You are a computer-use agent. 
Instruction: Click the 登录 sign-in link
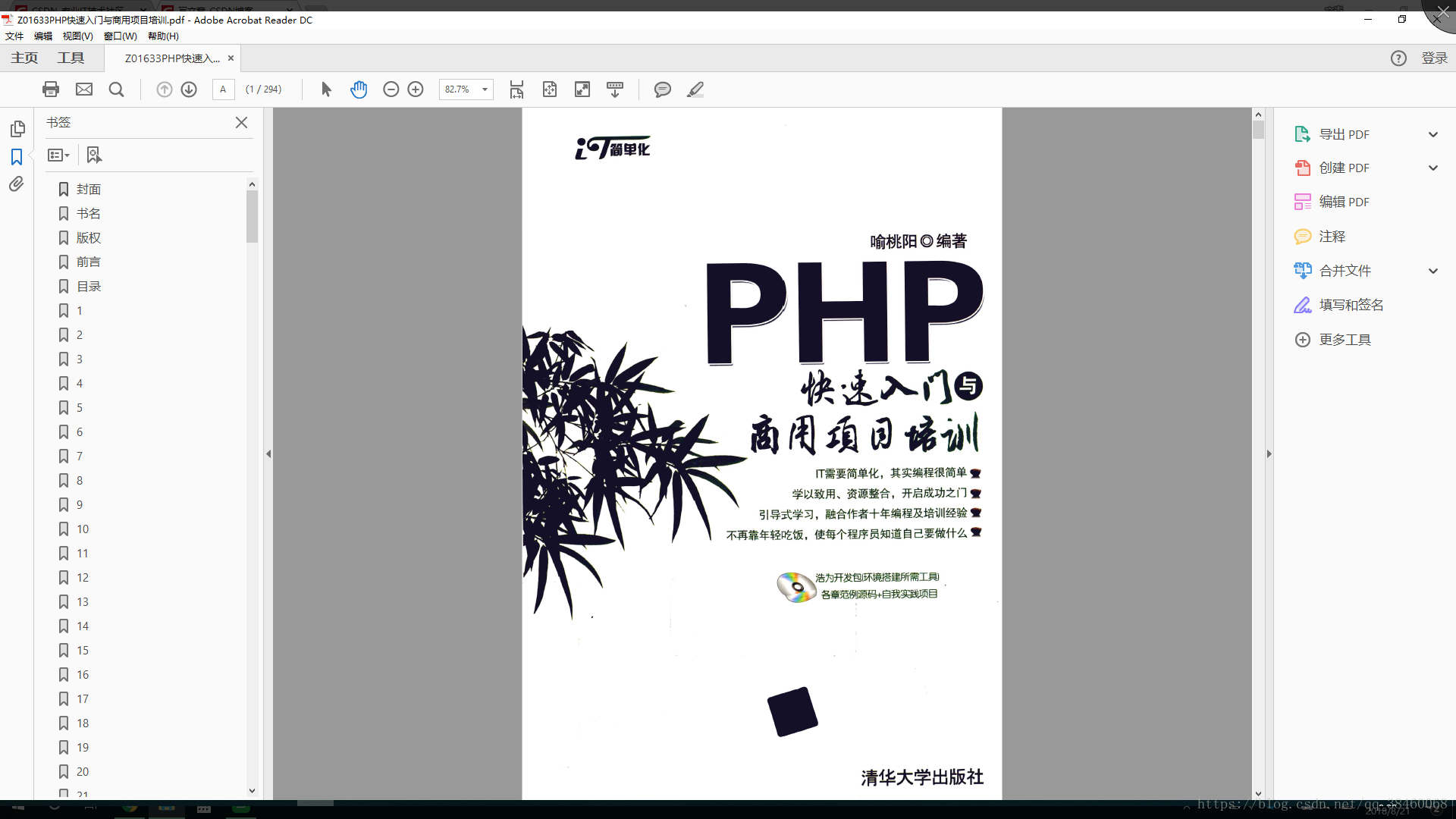(1434, 58)
